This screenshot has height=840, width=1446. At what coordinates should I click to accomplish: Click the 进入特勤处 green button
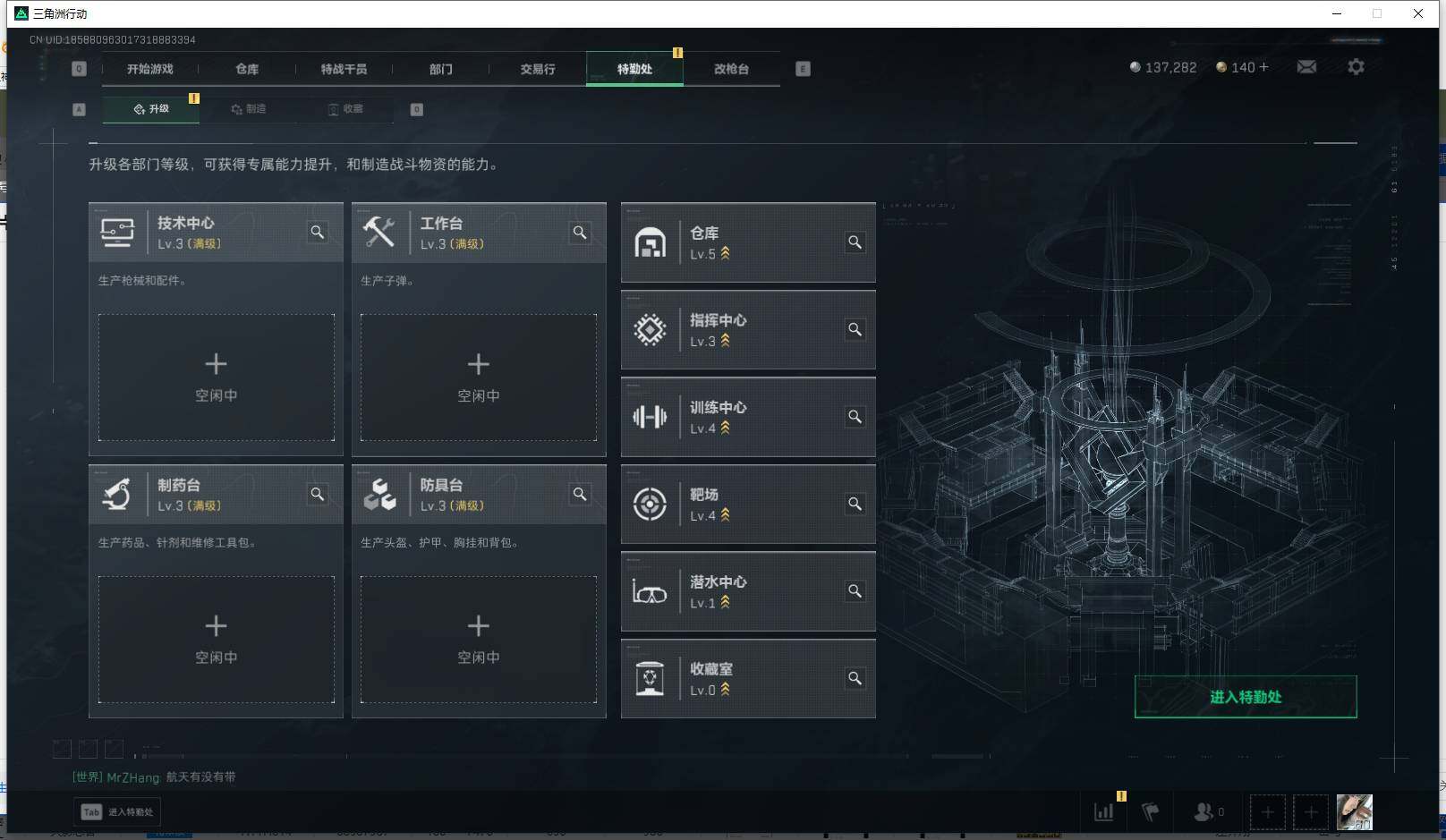pyautogui.click(x=1245, y=696)
